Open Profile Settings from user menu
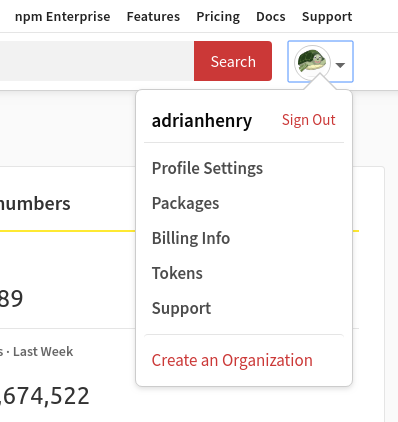398x422 pixels. [x=207, y=168]
